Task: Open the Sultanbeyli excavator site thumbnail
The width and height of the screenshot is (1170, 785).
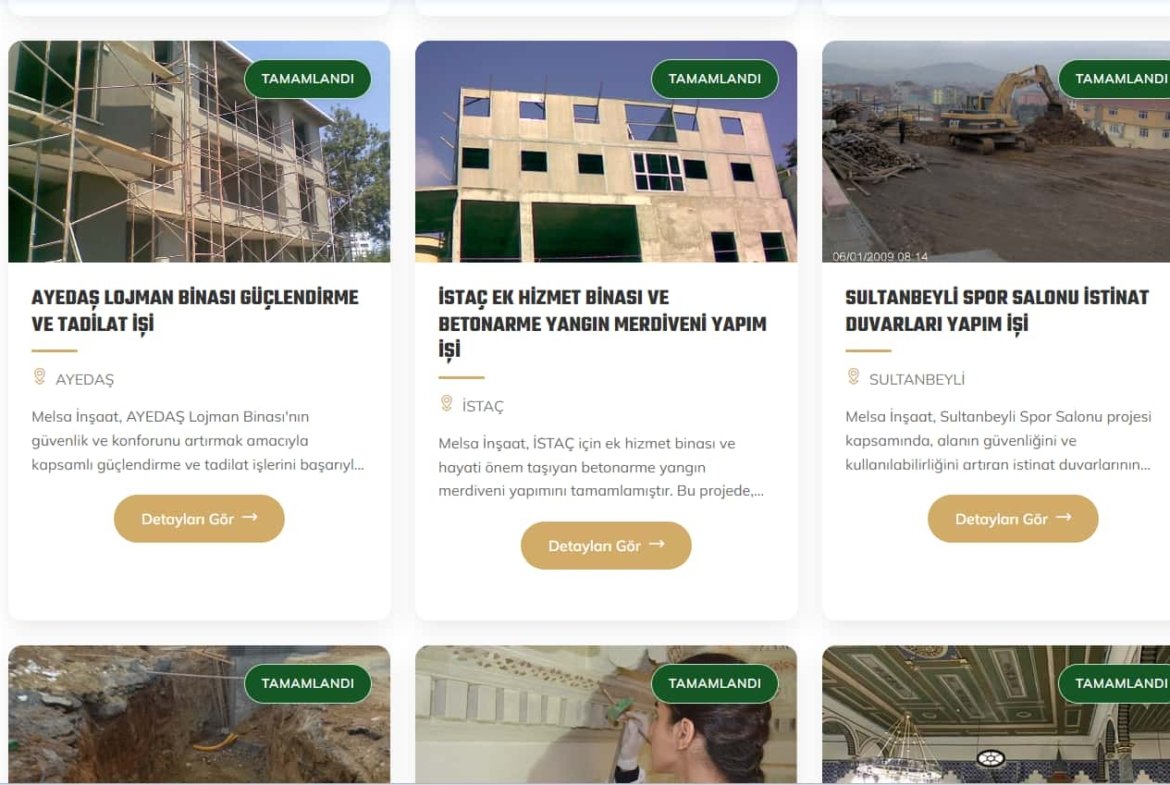Action: pos(996,151)
